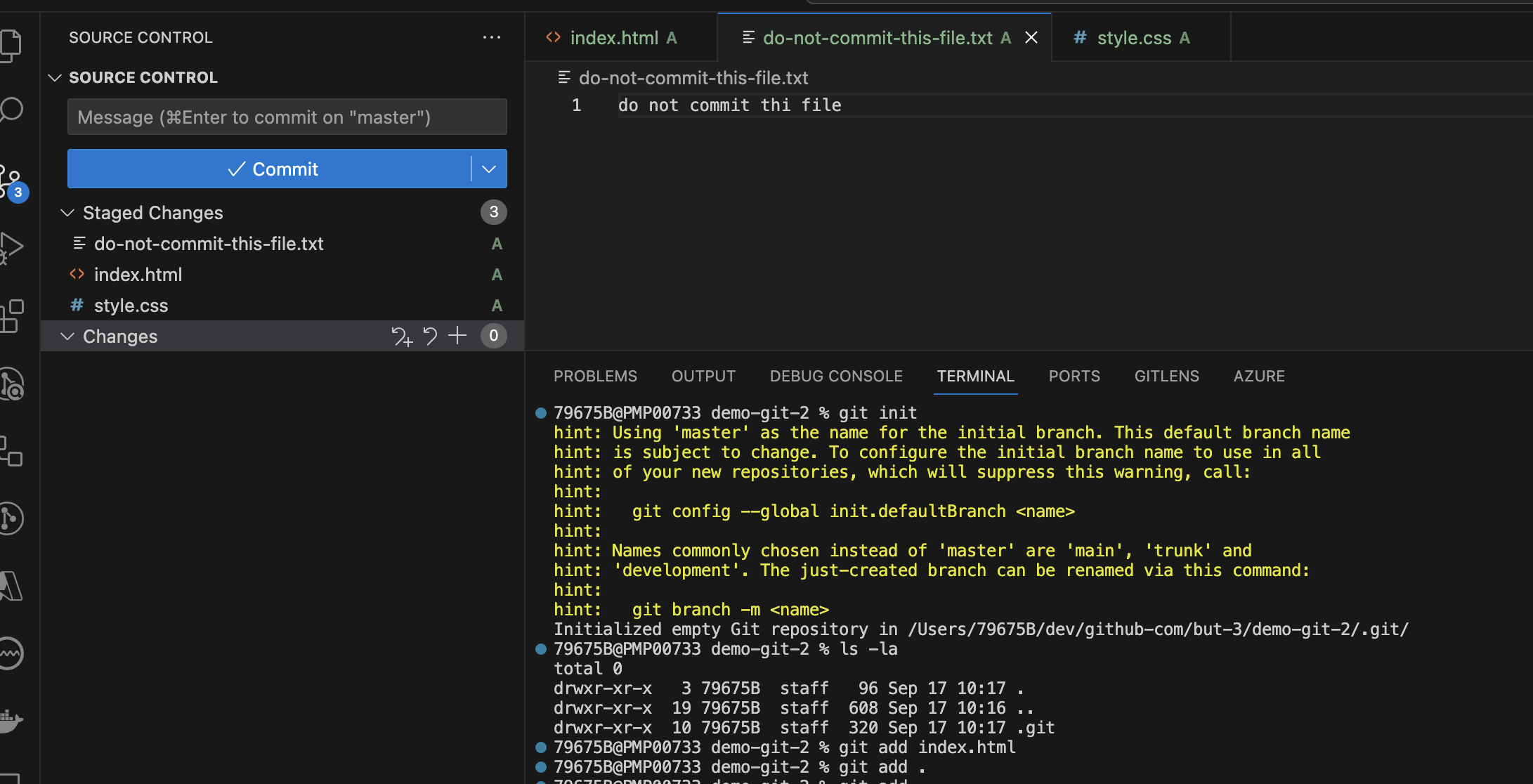The image size is (1533, 784).
Task: Click Discard All Changes icon in Changes row
Action: click(430, 337)
